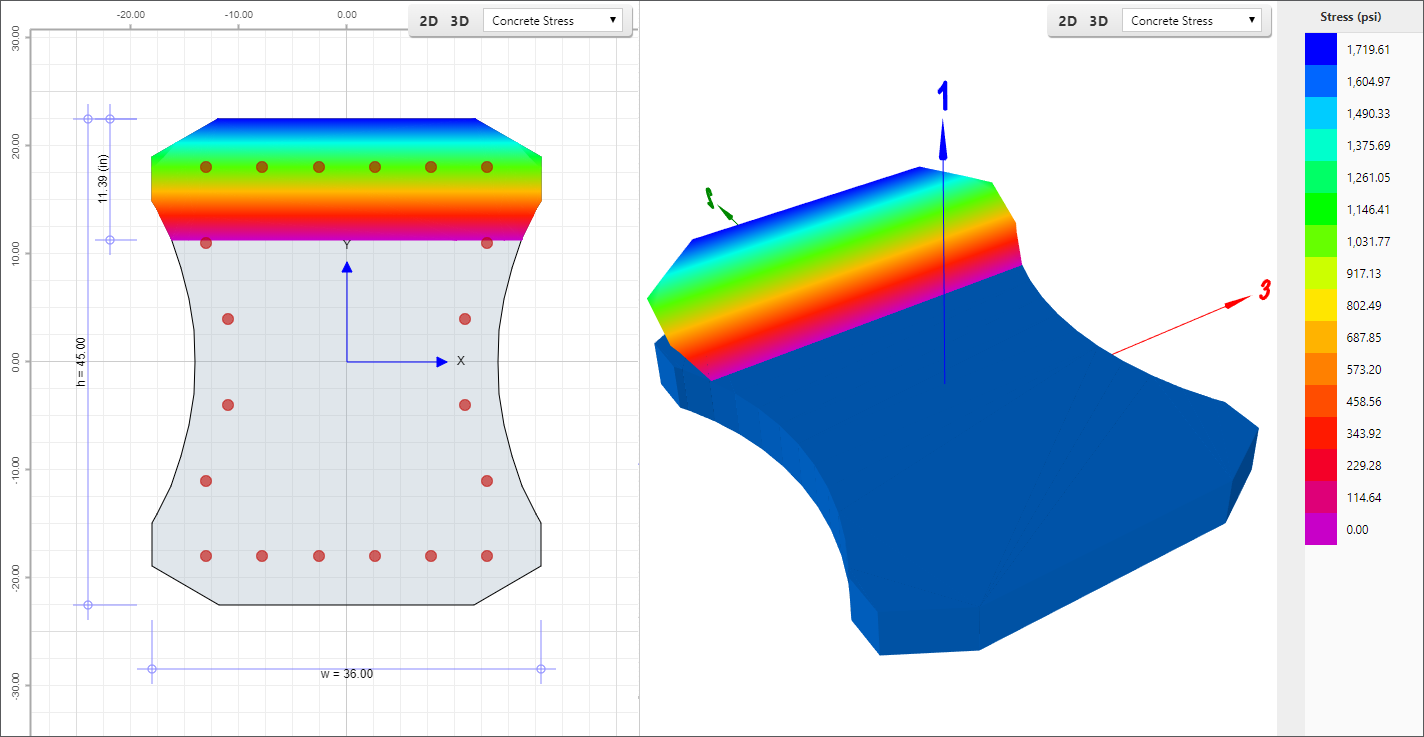Select the bottom-right corner rebar in the section
1424x737 pixels.
tap(487, 556)
